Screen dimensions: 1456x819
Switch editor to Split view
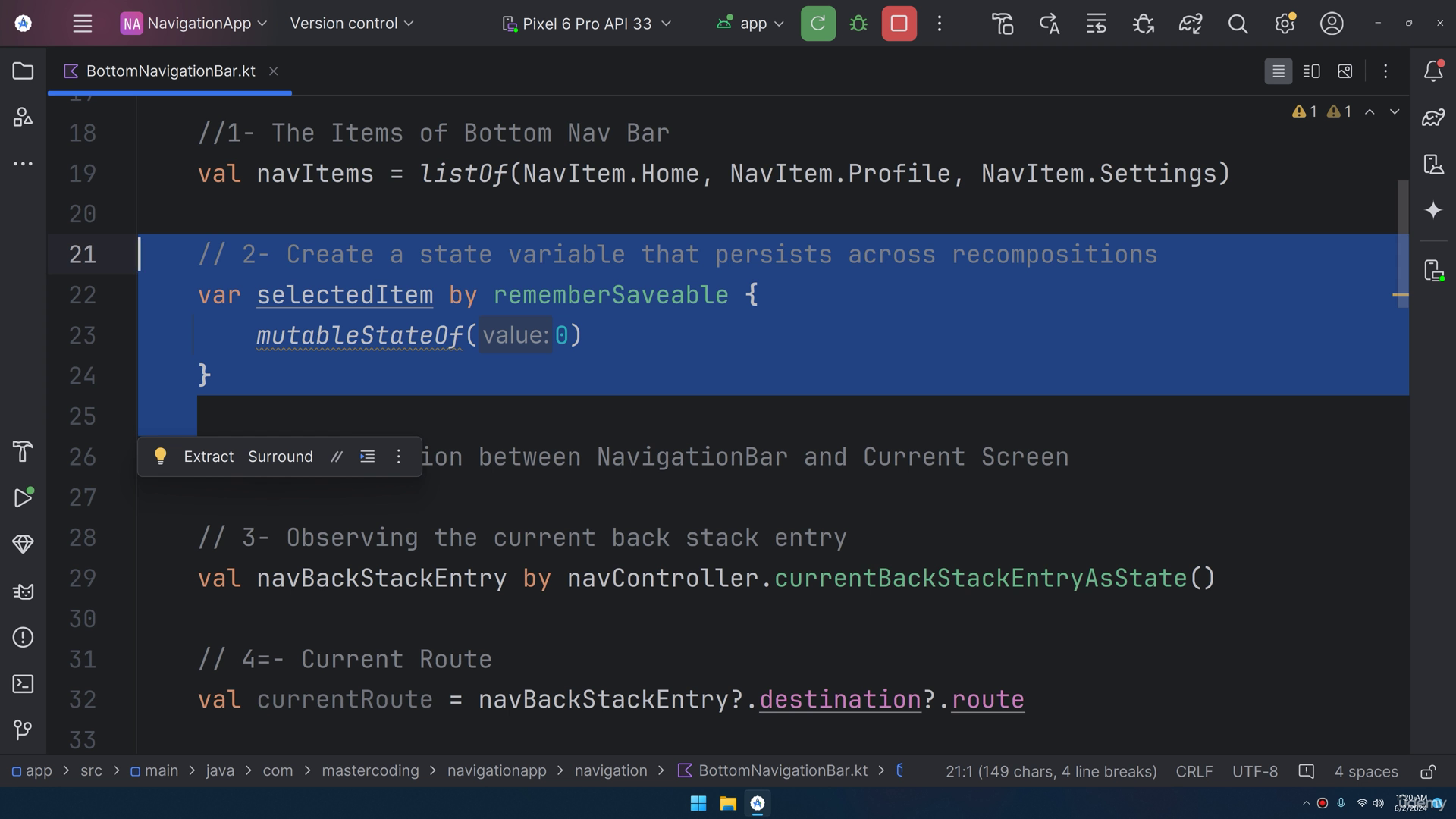(x=1311, y=71)
